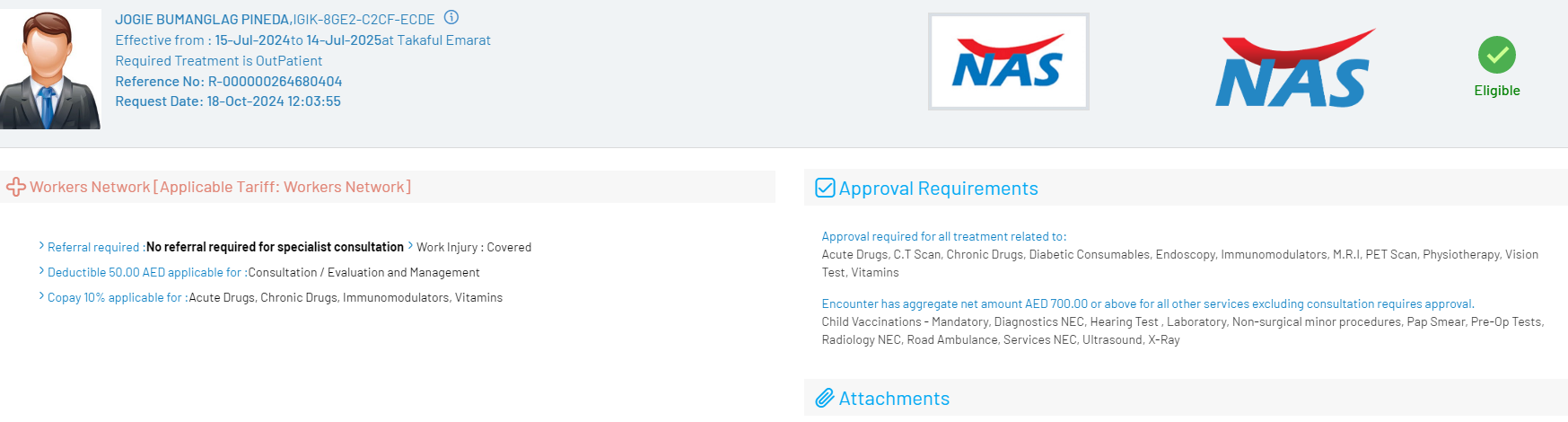Click the Takaful Emarat text
Viewport: 1568px width, 422px height.
[443, 40]
